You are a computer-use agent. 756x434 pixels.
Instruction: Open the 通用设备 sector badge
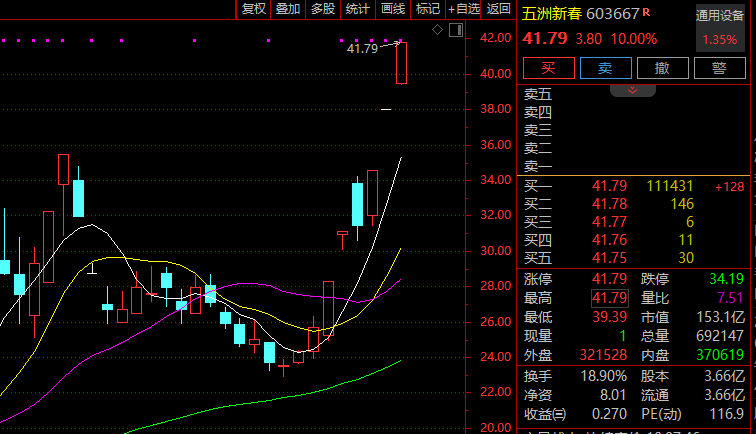point(720,16)
